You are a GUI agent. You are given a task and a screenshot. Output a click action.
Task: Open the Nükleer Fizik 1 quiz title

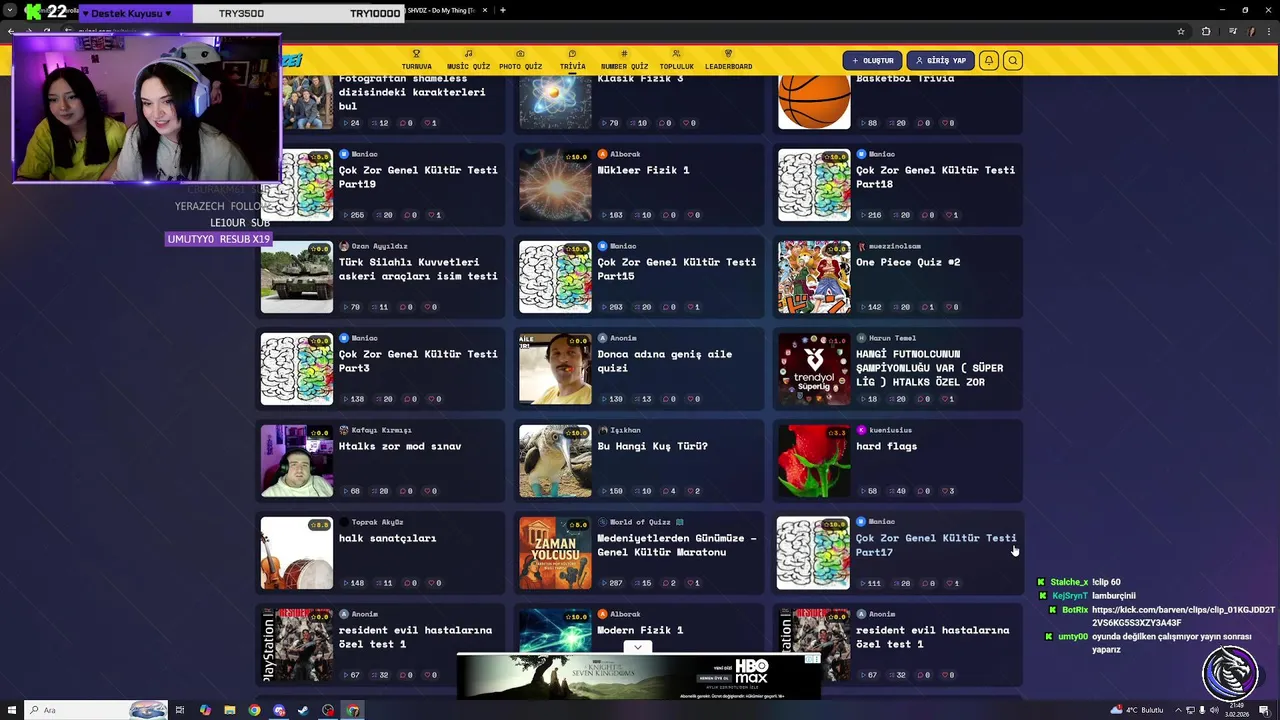[x=643, y=170]
